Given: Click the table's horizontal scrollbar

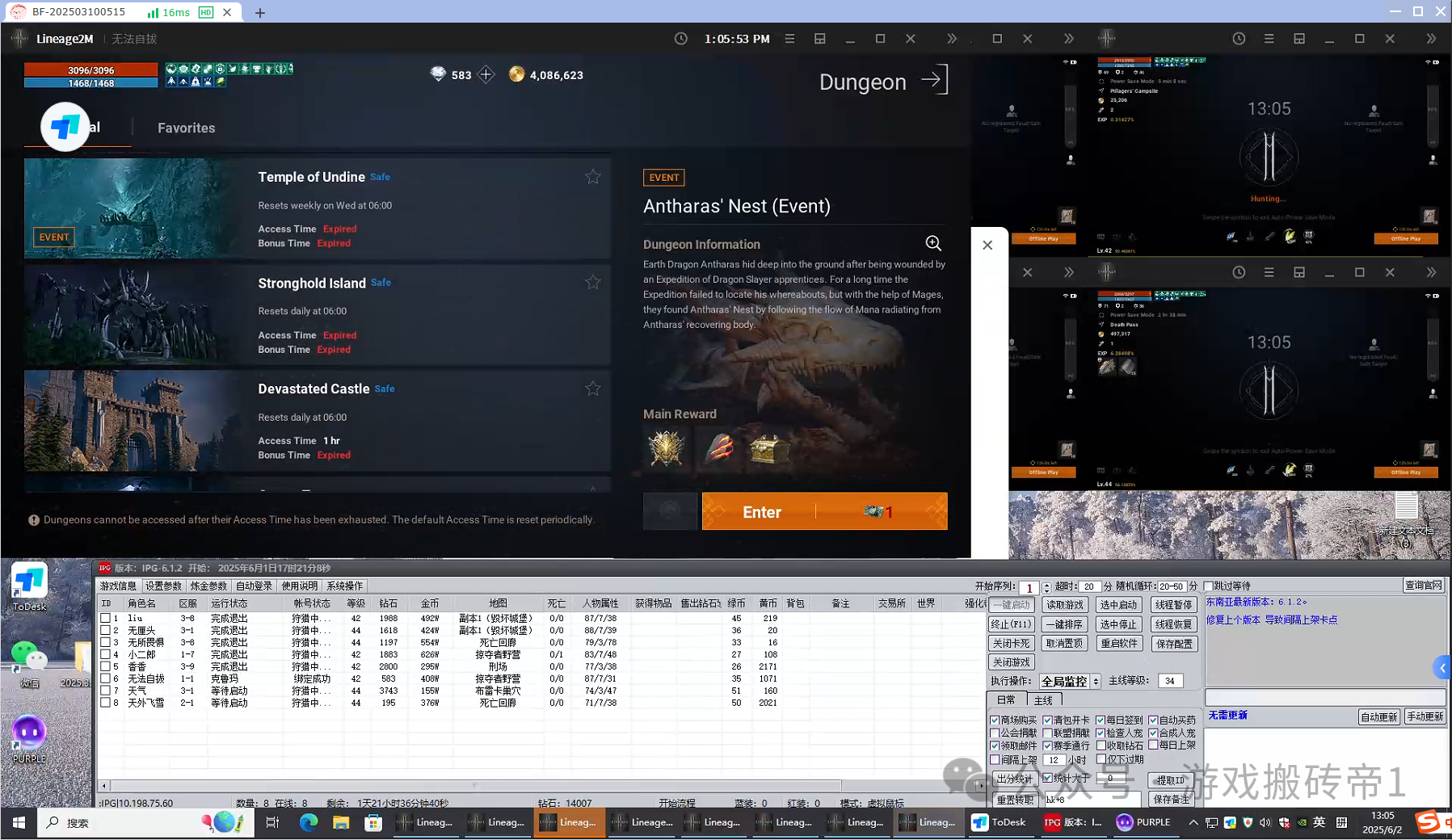Looking at the screenshot, I should coord(475,785).
